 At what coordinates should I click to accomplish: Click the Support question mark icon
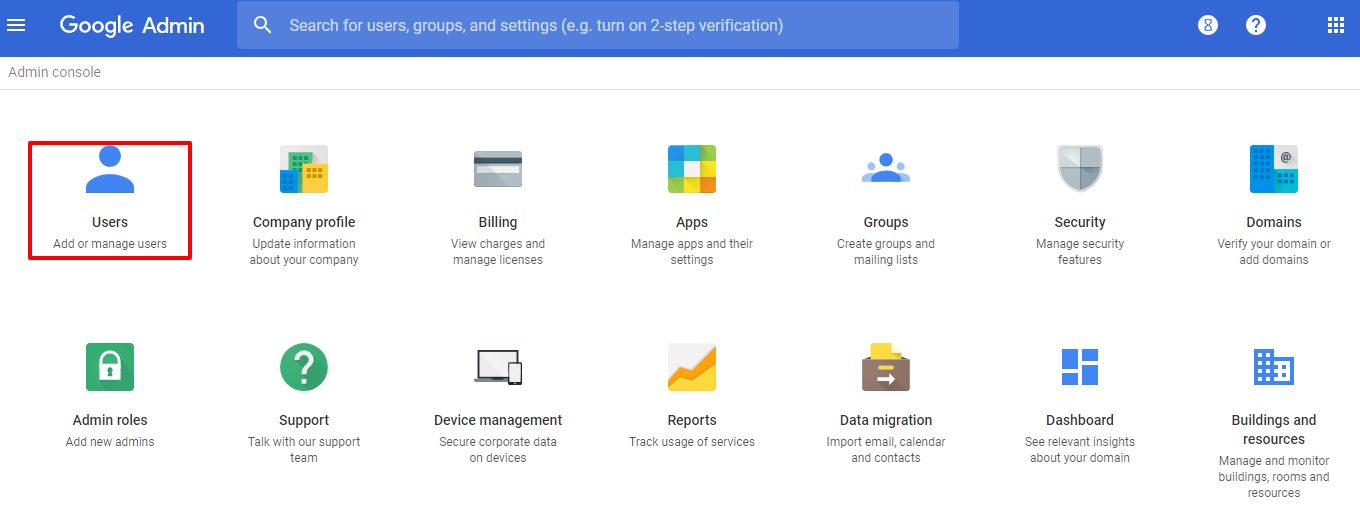coord(304,367)
